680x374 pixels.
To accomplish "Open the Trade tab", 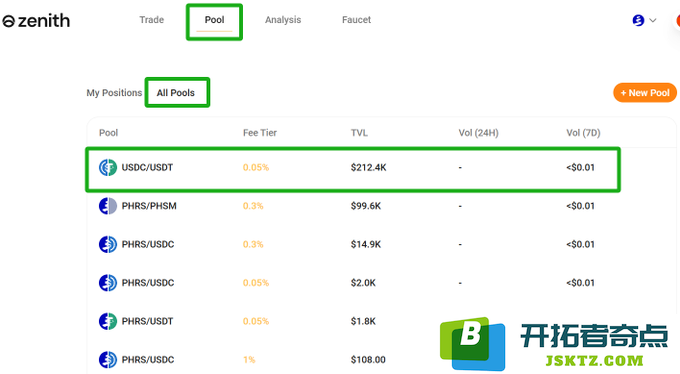I will pos(152,20).
